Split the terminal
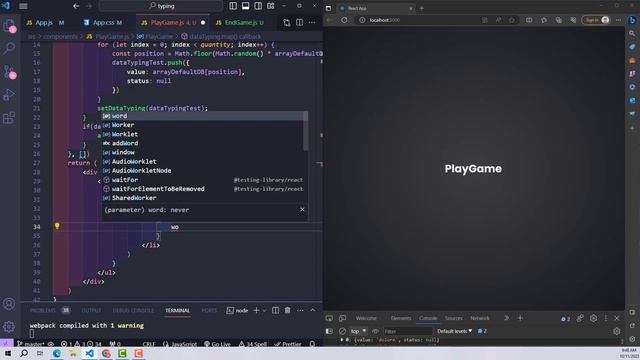This screenshot has width=640, height=360. click(276, 311)
